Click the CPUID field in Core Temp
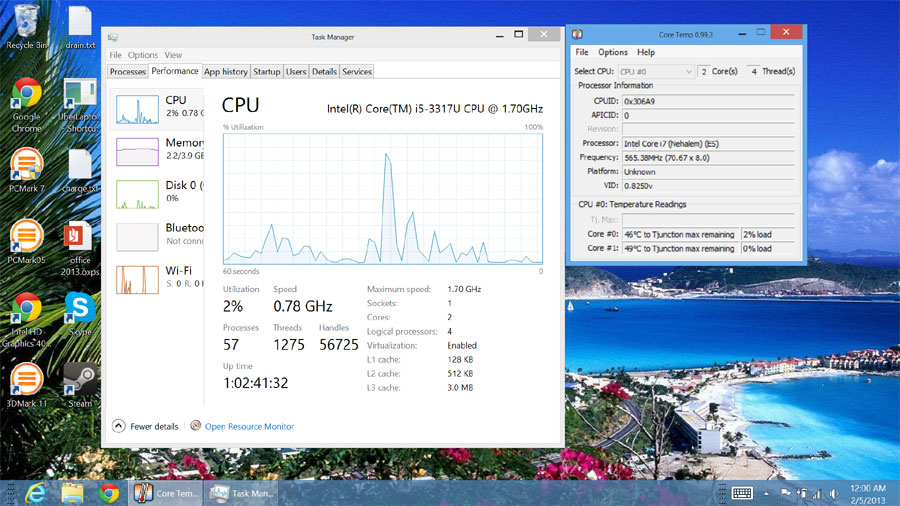The image size is (900, 506). (x=708, y=101)
